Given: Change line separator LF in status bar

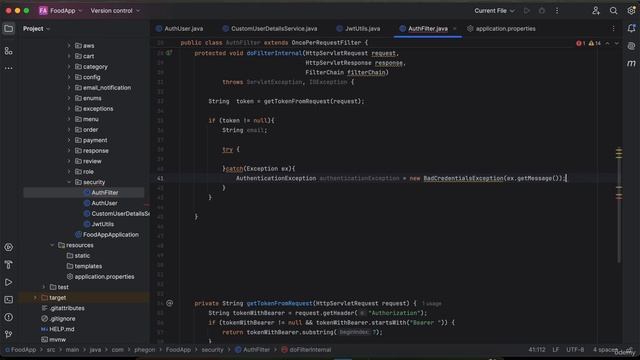Looking at the screenshot, I should pyautogui.click(x=556, y=350).
